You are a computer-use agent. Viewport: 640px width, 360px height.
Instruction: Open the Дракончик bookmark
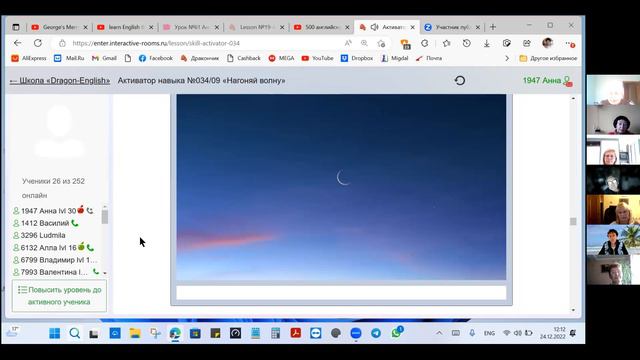[x=200, y=58]
